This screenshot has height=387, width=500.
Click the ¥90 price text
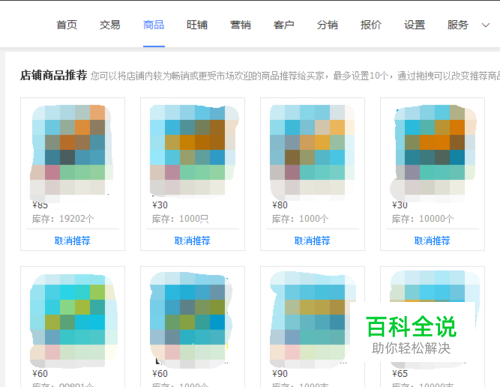pyautogui.click(x=280, y=373)
